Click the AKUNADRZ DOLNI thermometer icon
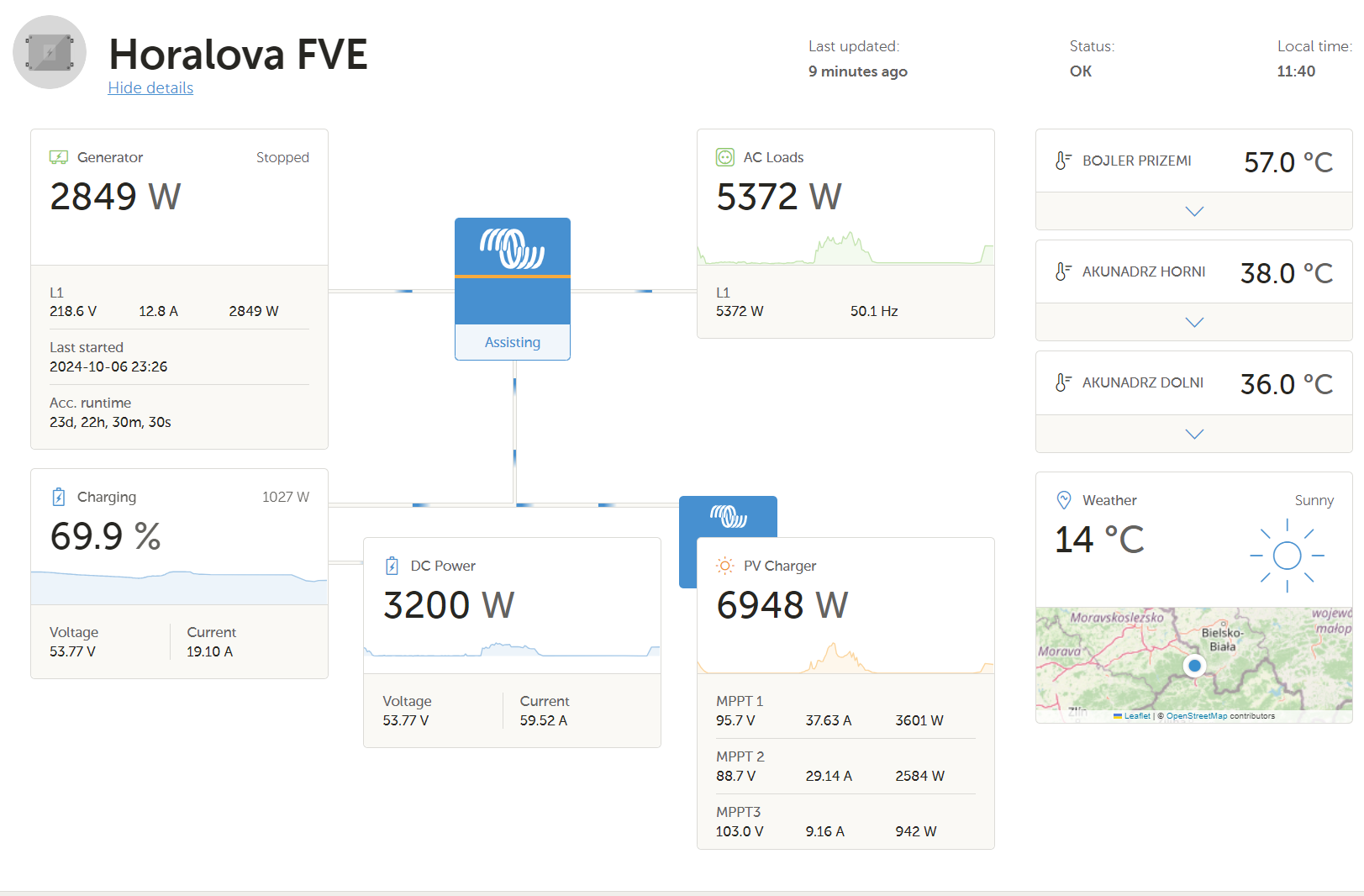Viewport: 1364px width, 896px height. pos(1063,382)
